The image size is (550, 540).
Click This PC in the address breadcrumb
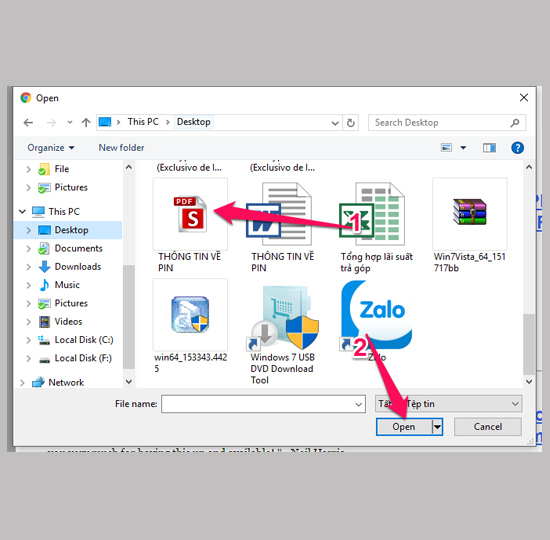click(143, 122)
